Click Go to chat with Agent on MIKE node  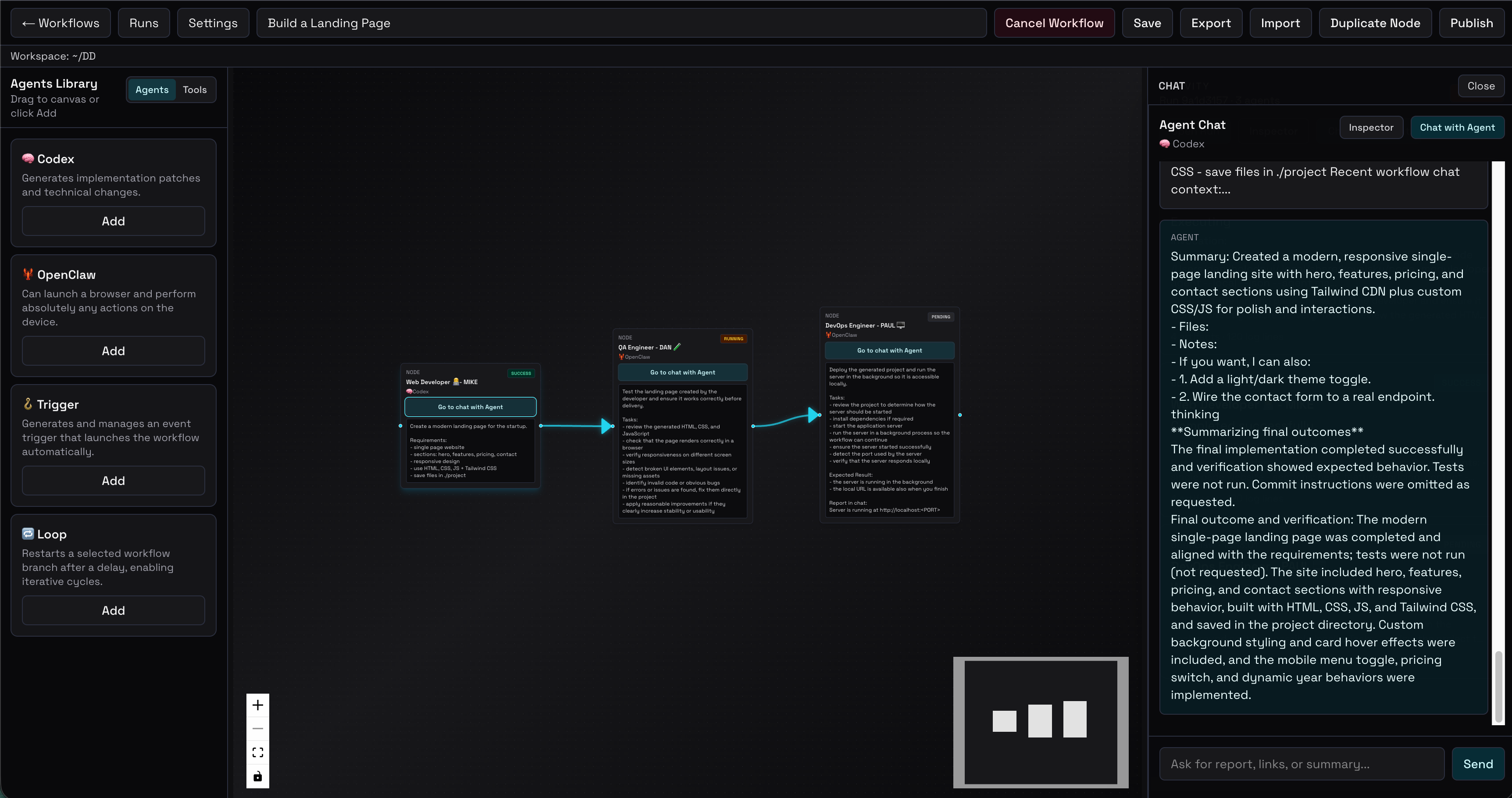coord(470,406)
